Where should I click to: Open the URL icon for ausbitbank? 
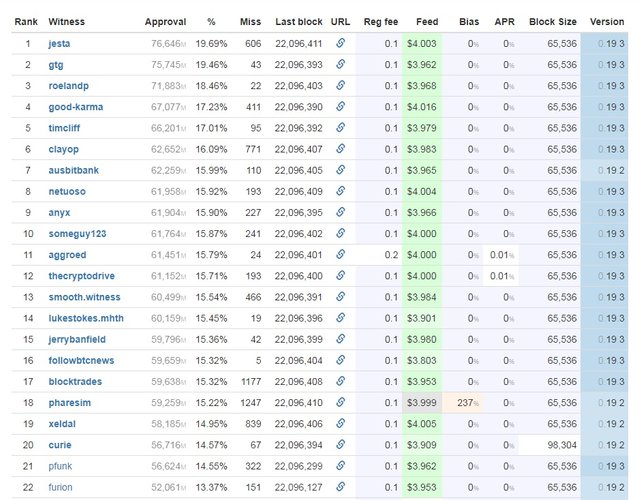coord(340,170)
